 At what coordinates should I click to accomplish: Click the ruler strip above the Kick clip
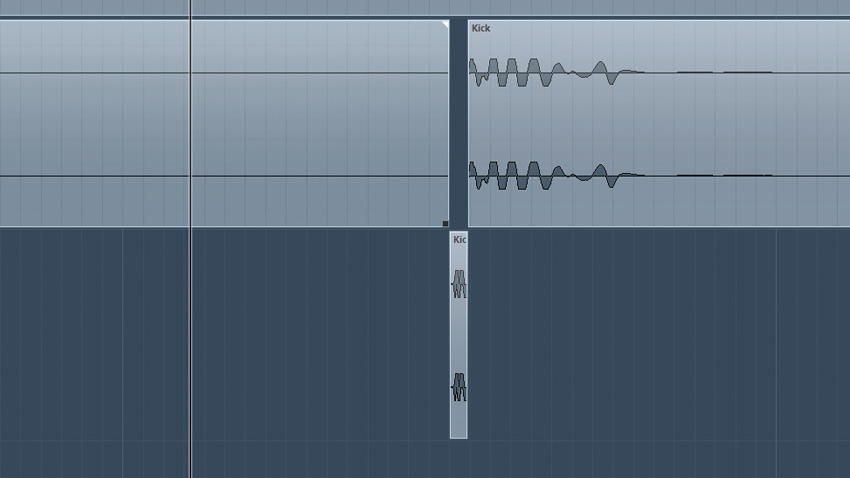point(659,8)
